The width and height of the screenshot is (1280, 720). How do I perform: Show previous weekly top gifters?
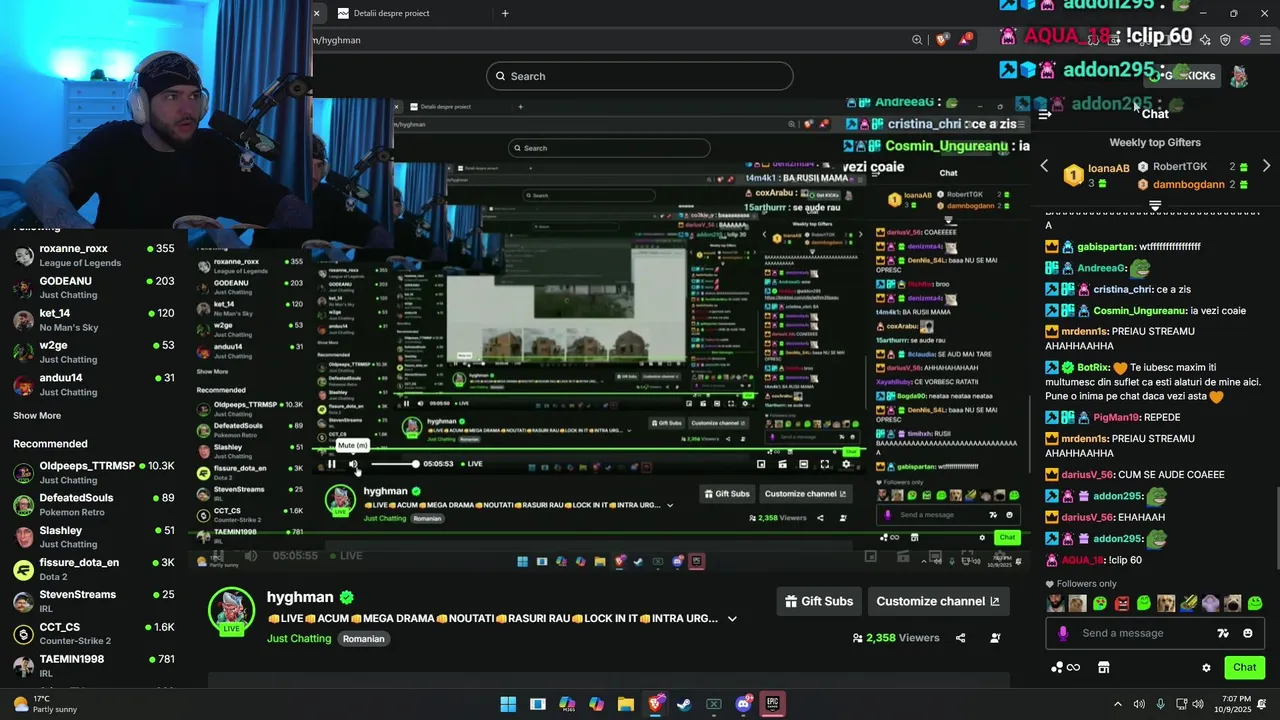pyautogui.click(x=1045, y=166)
